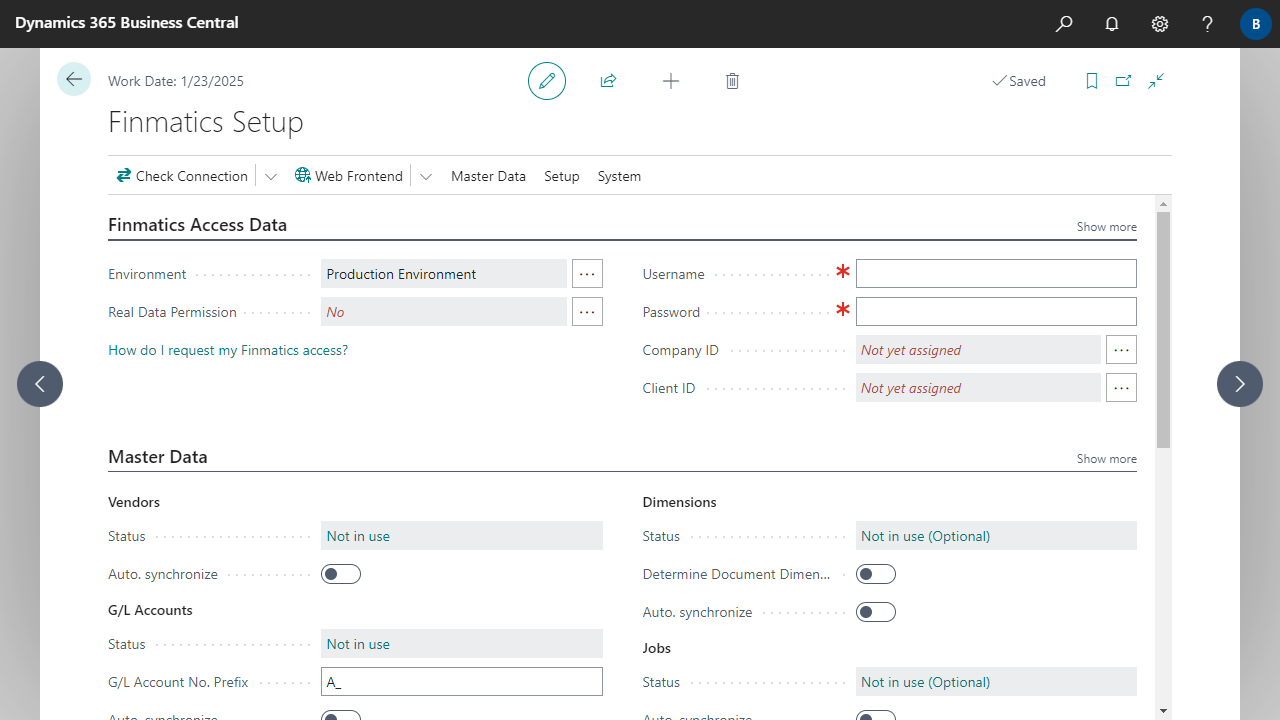Click the Jobs status 'Not in use (Optional)'
Viewport: 1280px width, 720px height.
click(x=996, y=682)
